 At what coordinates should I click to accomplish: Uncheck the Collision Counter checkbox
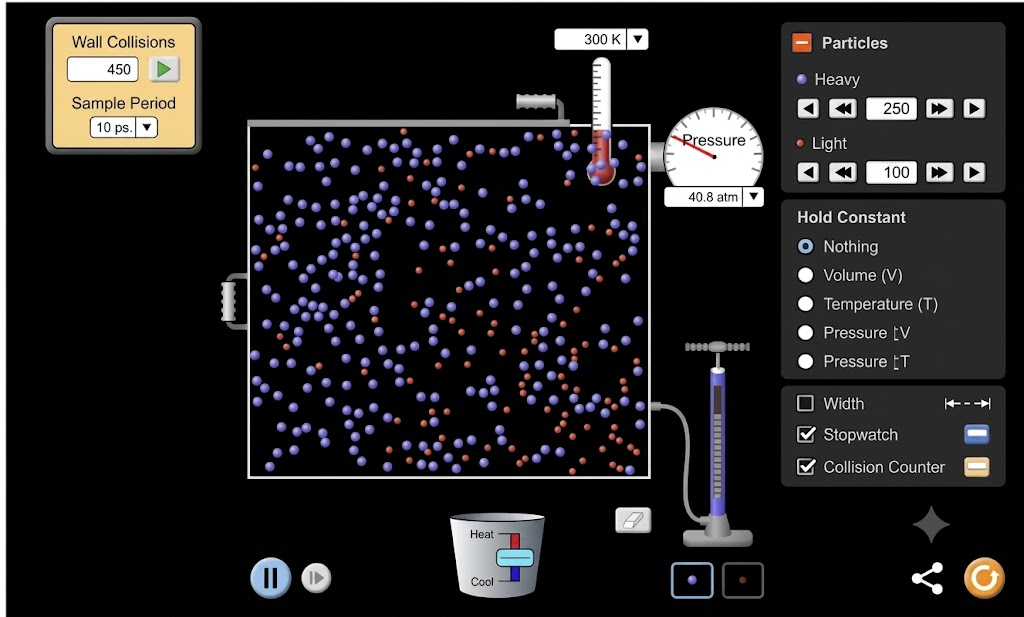(x=806, y=466)
